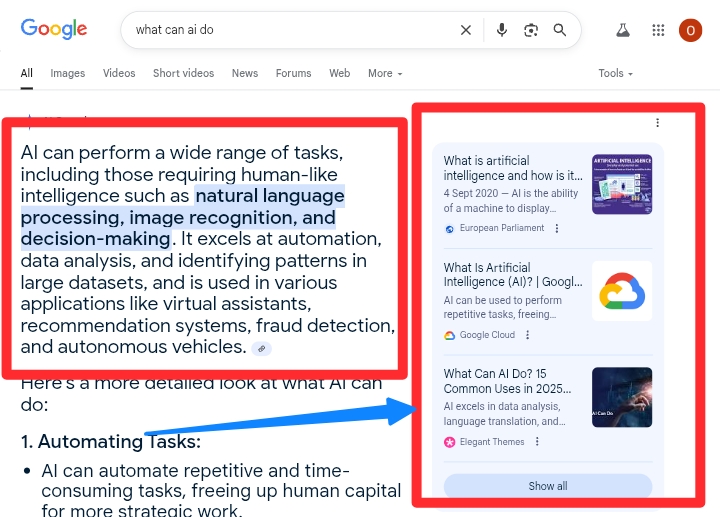Viewport: 720px width, 517px height.
Task: Click the Google logo
Action: [x=54, y=29]
